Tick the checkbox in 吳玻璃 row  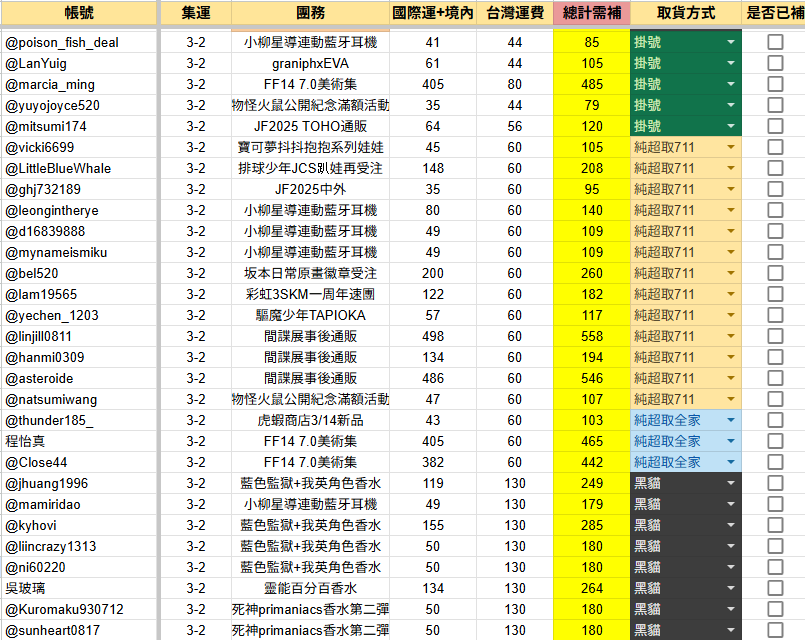[775, 588]
